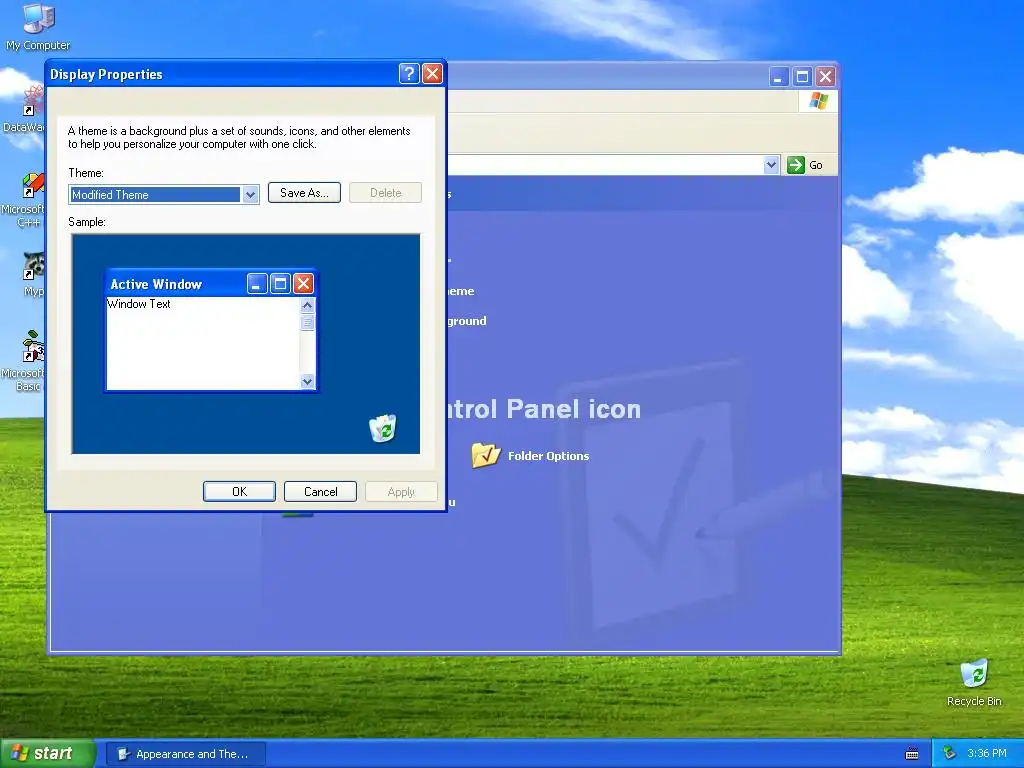The width and height of the screenshot is (1024, 768).
Task: Select the raccoon Myp desktop shortcut
Action: pyautogui.click(x=33, y=274)
